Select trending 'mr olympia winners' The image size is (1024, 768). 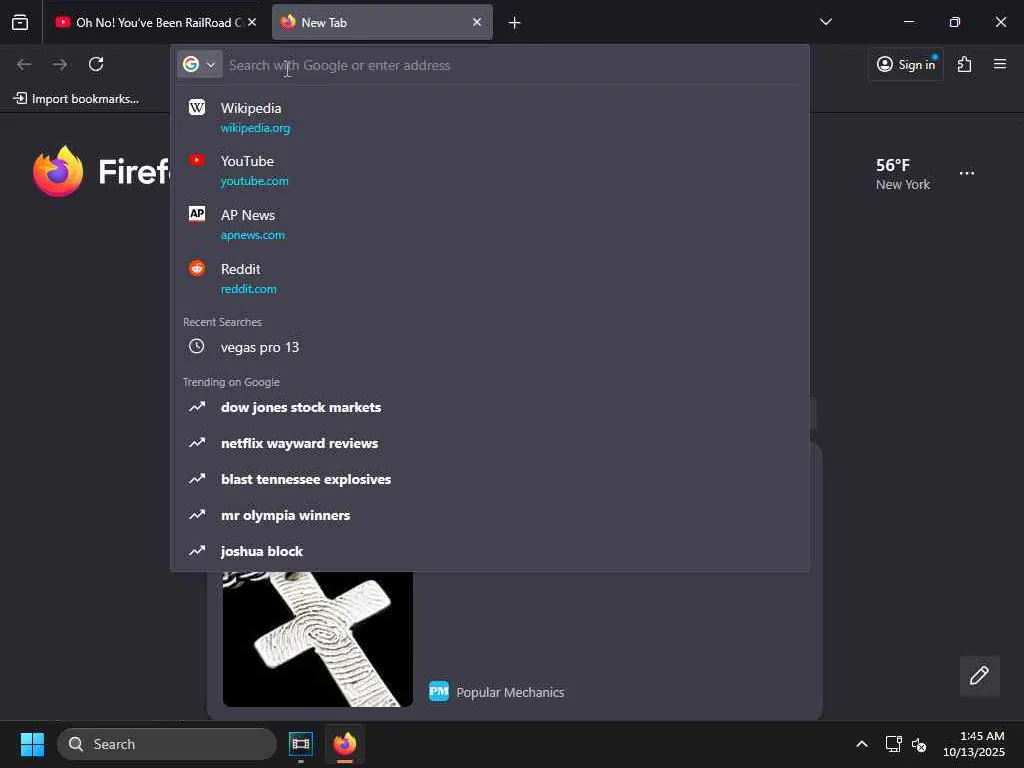click(490, 515)
